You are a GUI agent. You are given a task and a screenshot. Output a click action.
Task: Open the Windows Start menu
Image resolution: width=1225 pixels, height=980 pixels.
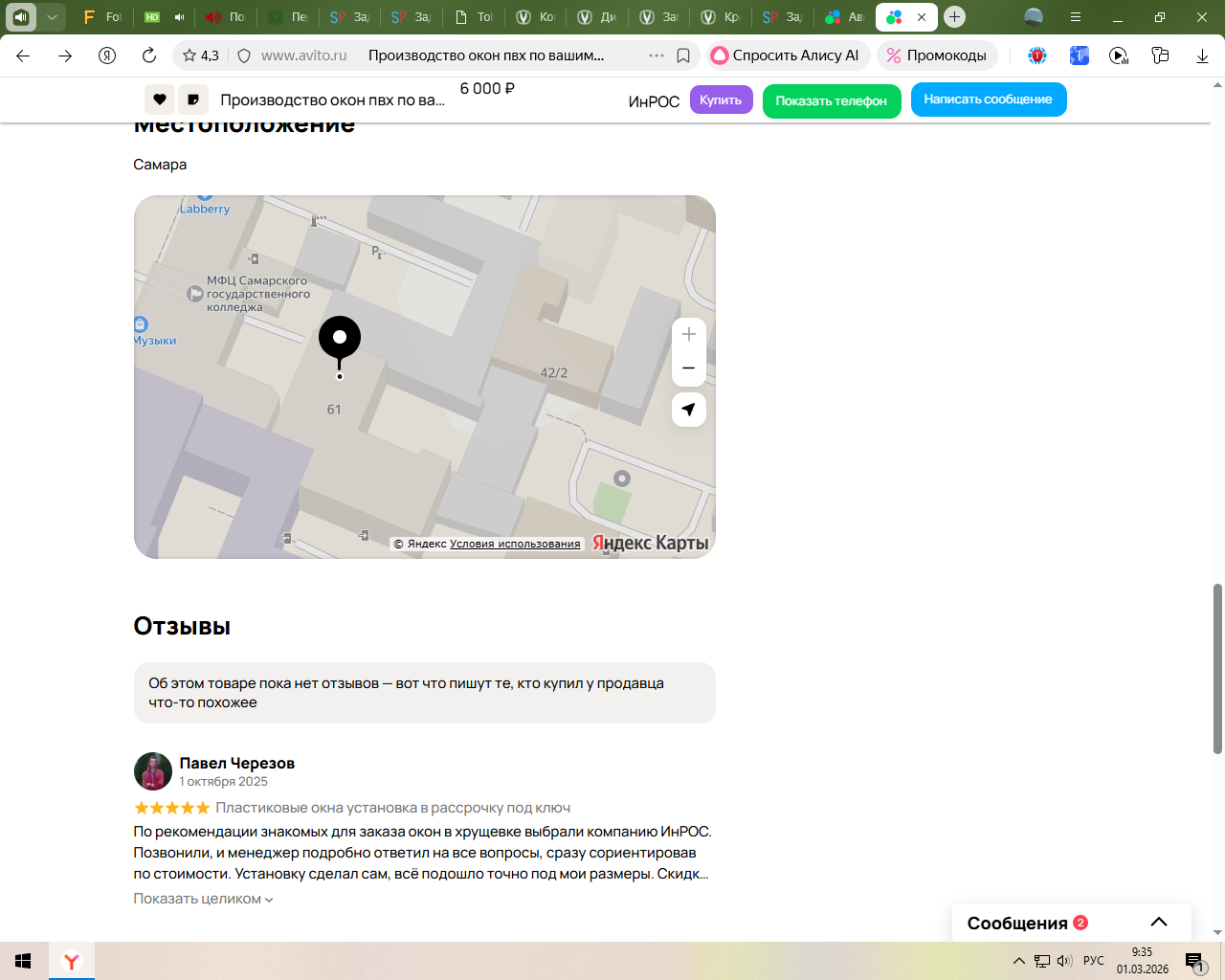(23, 961)
